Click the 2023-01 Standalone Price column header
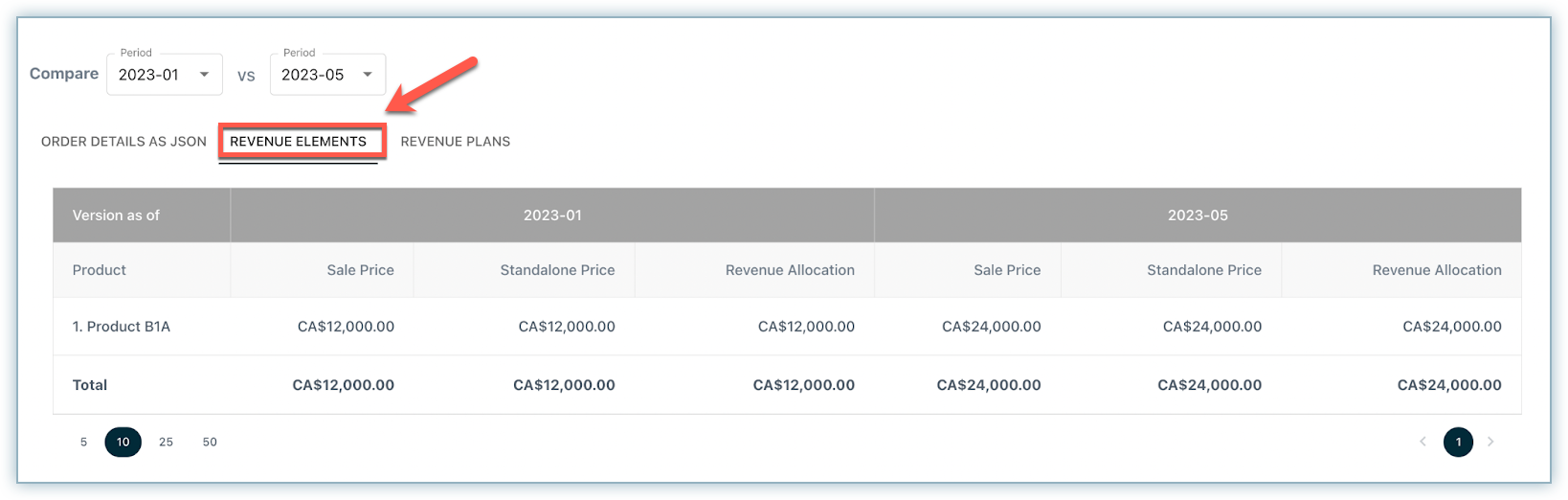The image size is (1568, 500). (557, 270)
